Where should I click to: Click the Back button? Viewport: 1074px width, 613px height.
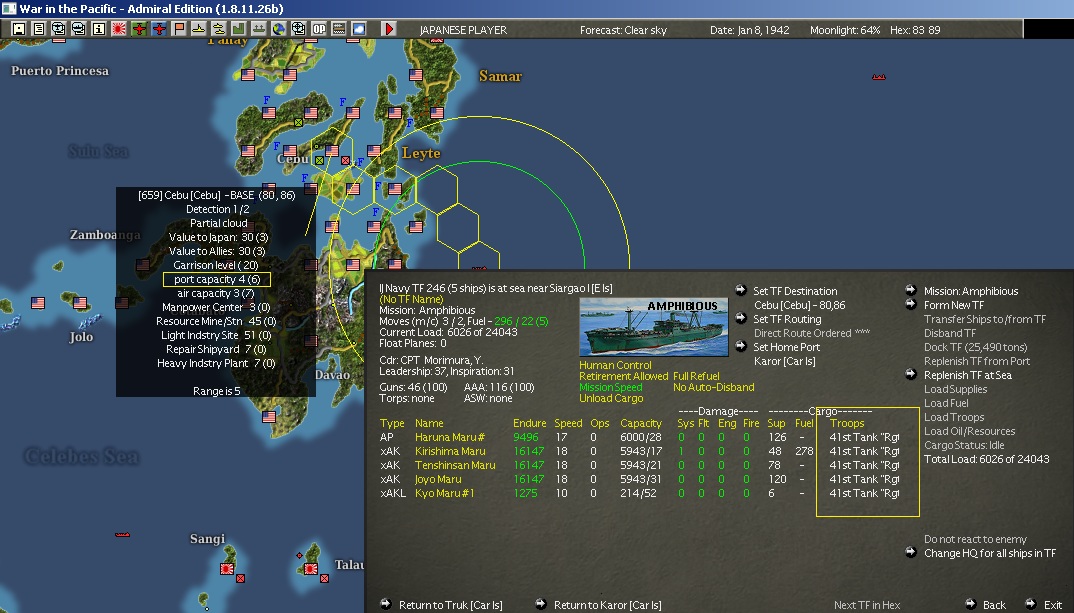[x=994, y=605]
